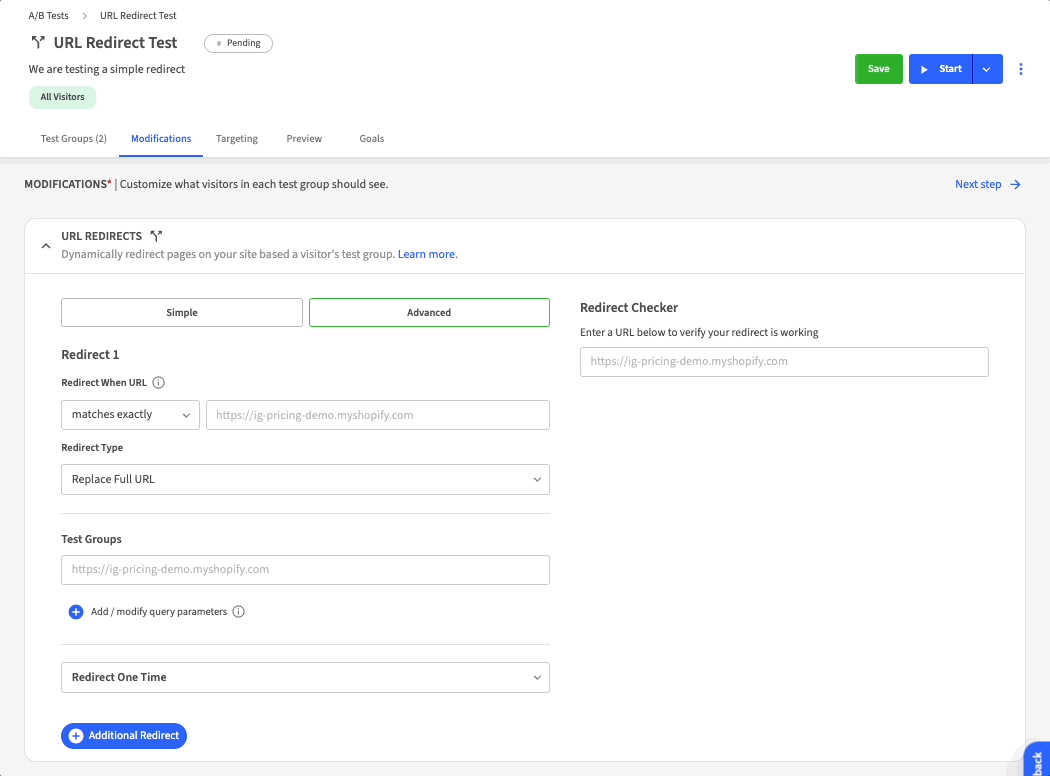Screen dimensions: 1050x776
Task: Open the Redirect One Time dropdown
Action: 305,677
